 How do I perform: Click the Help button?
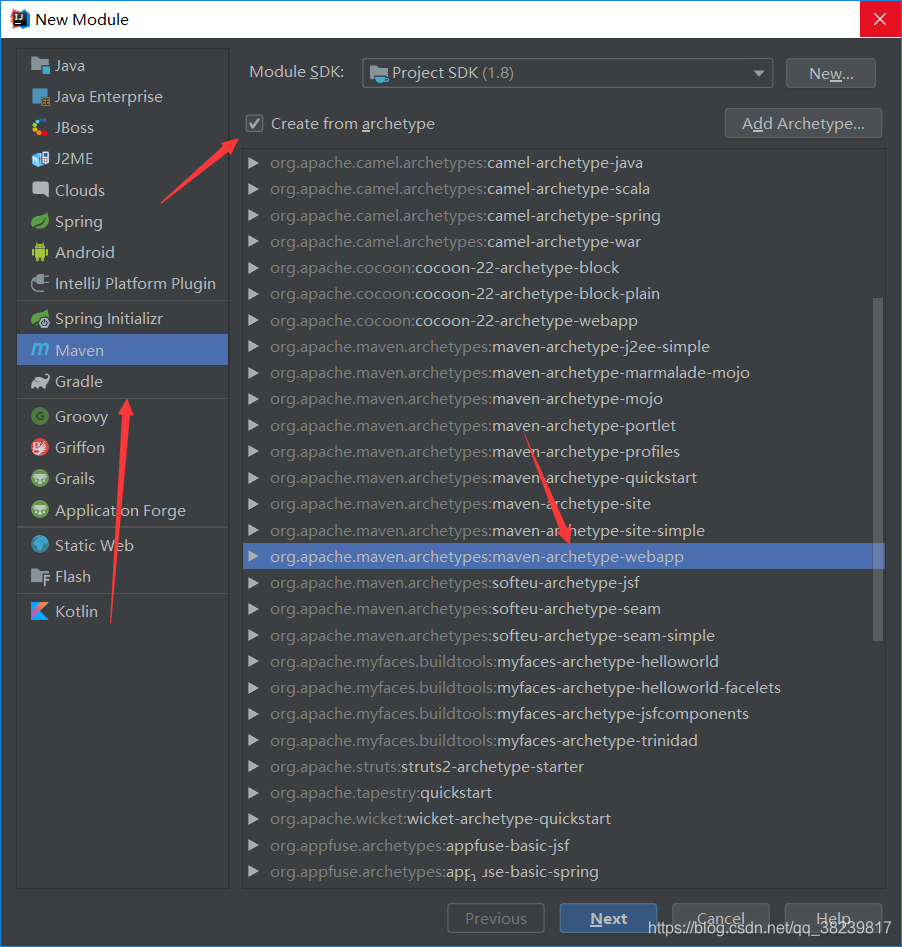pos(833,918)
